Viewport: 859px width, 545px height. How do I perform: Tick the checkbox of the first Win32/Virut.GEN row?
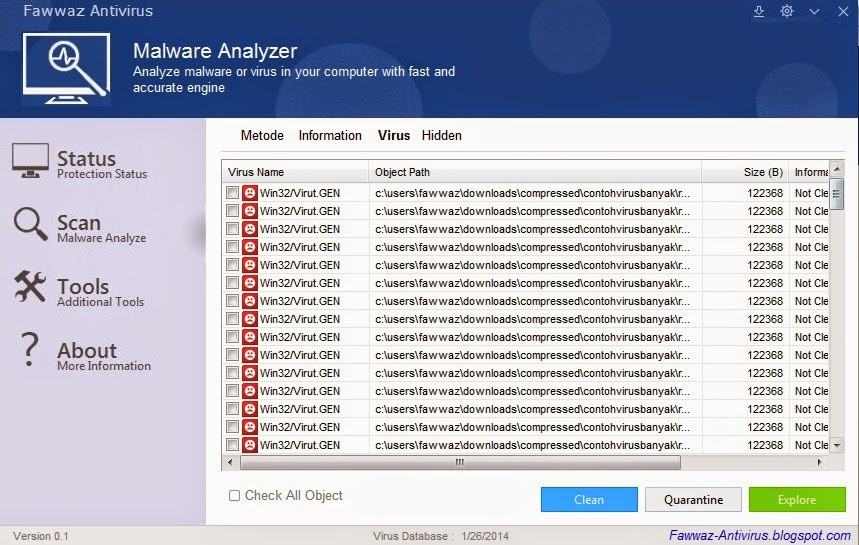pos(232,193)
